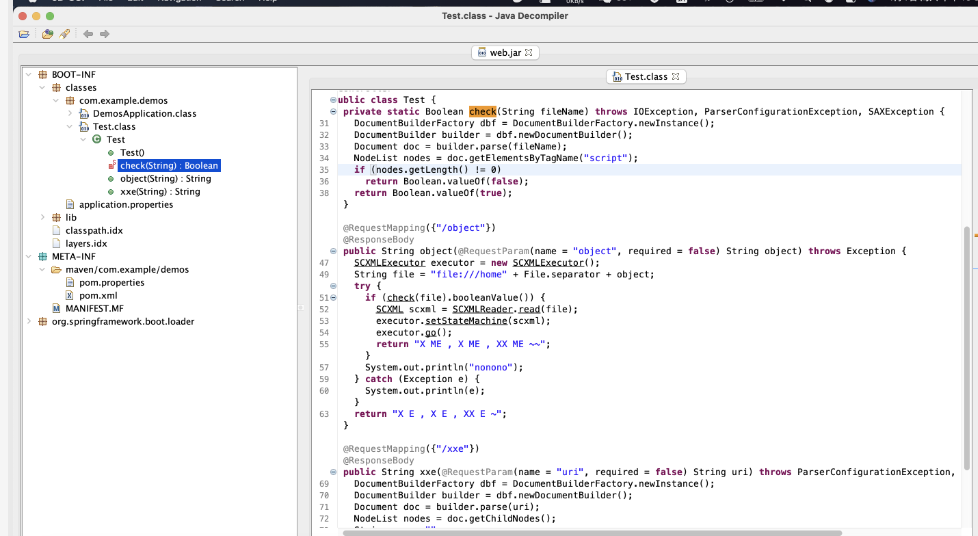Select xxe(String) : String method
The height and width of the screenshot is (536, 978).
pyautogui.click(x=160, y=192)
